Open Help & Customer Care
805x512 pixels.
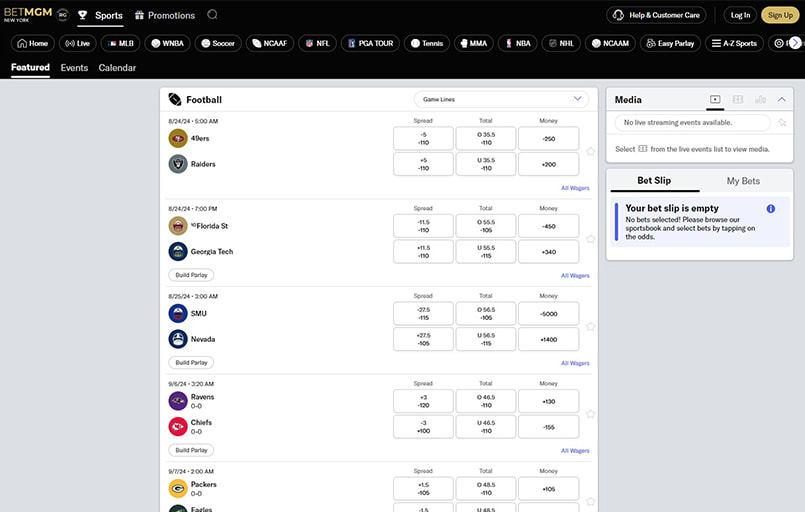pos(656,15)
